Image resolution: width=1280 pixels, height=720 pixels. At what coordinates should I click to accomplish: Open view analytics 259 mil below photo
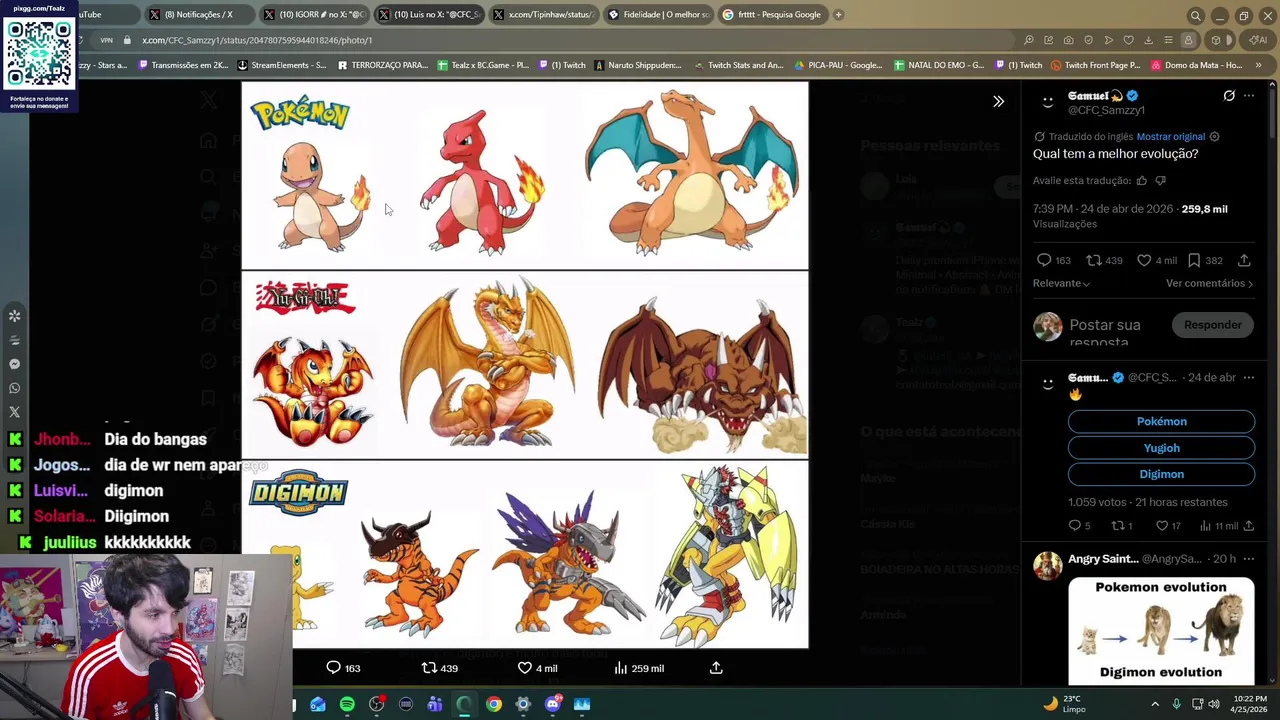pyautogui.click(x=638, y=668)
